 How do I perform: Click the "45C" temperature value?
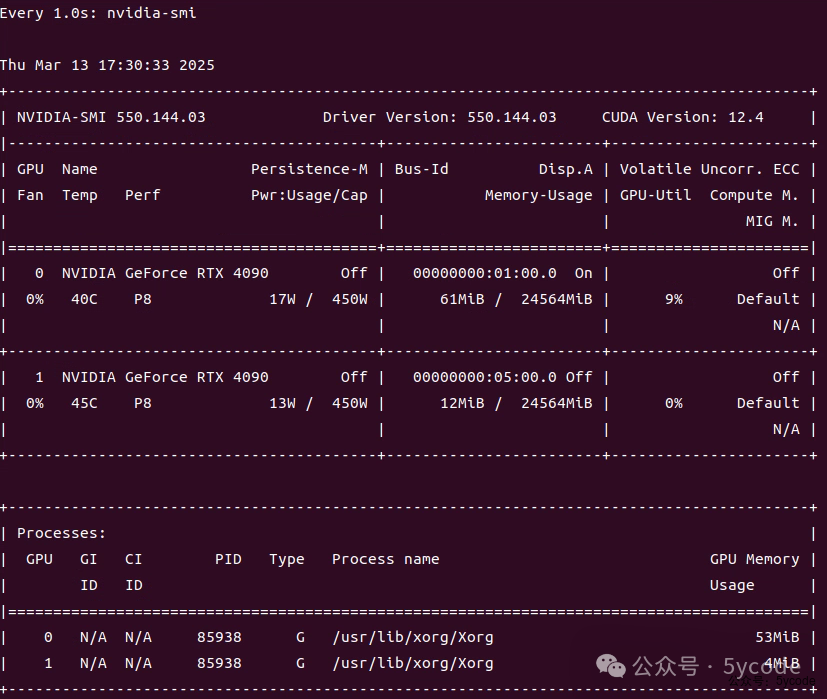tap(84, 403)
